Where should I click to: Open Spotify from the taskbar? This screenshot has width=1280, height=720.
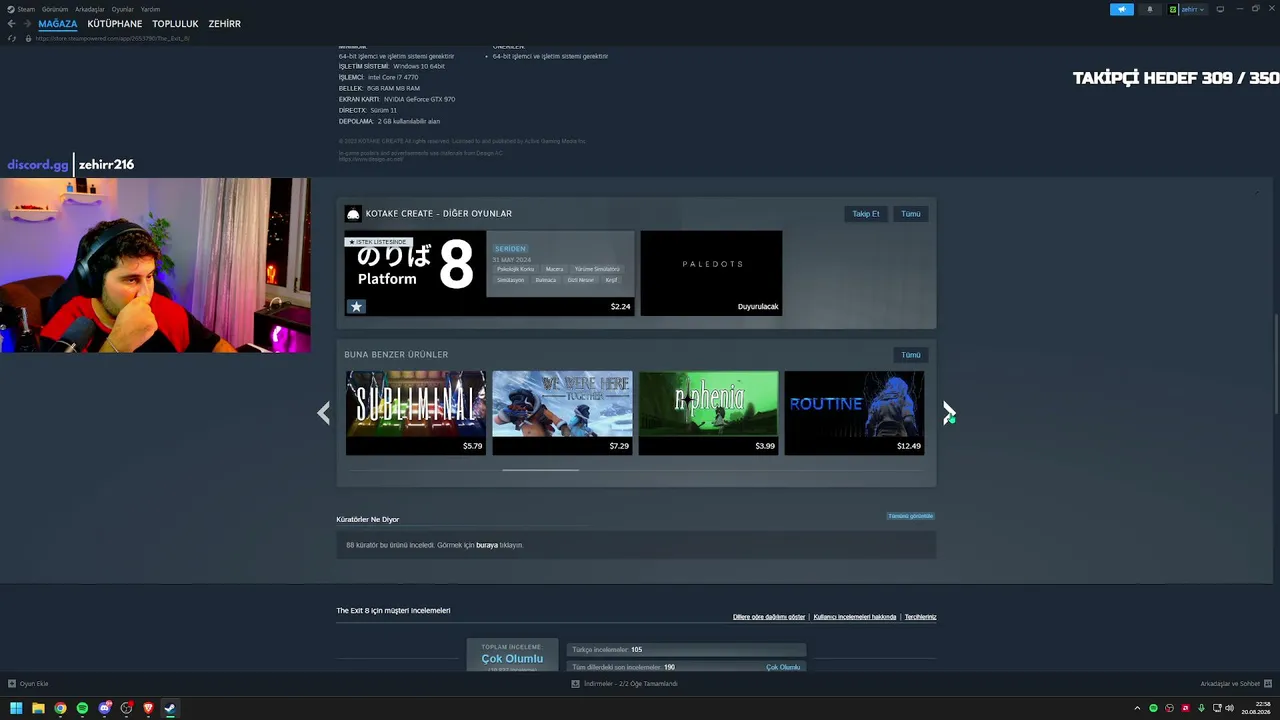pyautogui.click(x=82, y=708)
